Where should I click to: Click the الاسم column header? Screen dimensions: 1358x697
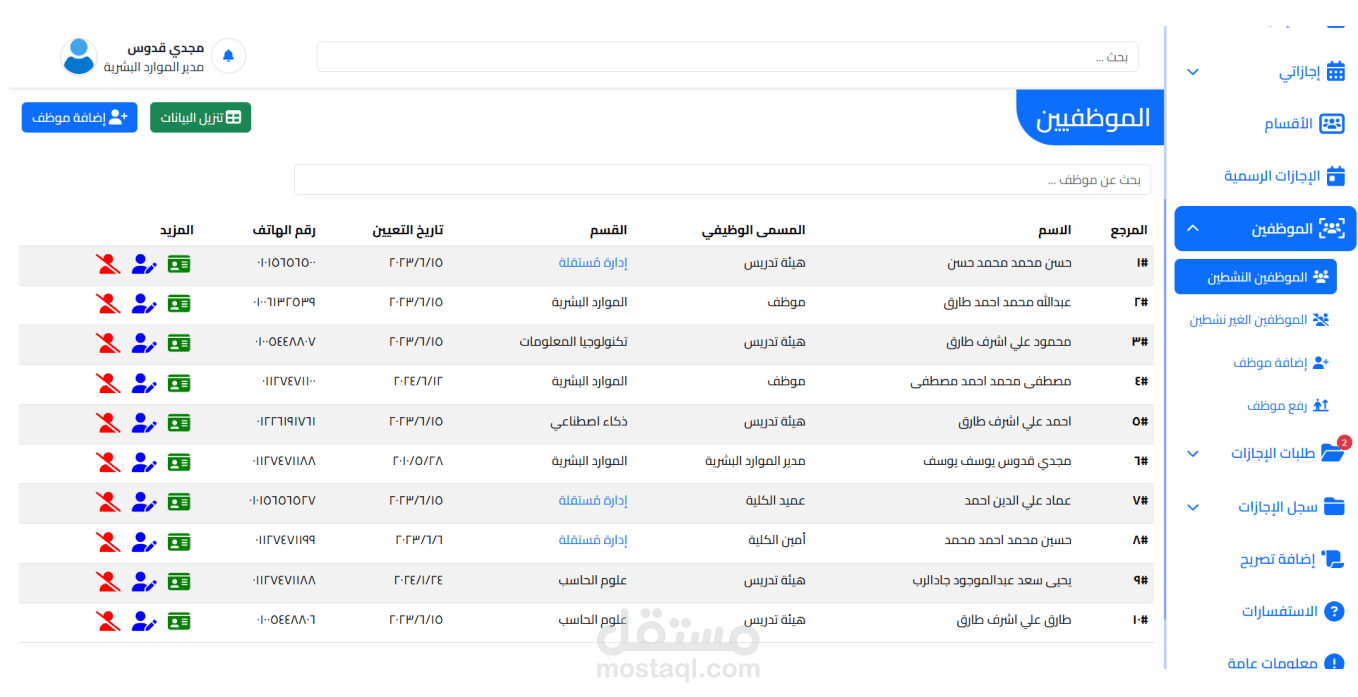pyautogui.click(x=1054, y=230)
